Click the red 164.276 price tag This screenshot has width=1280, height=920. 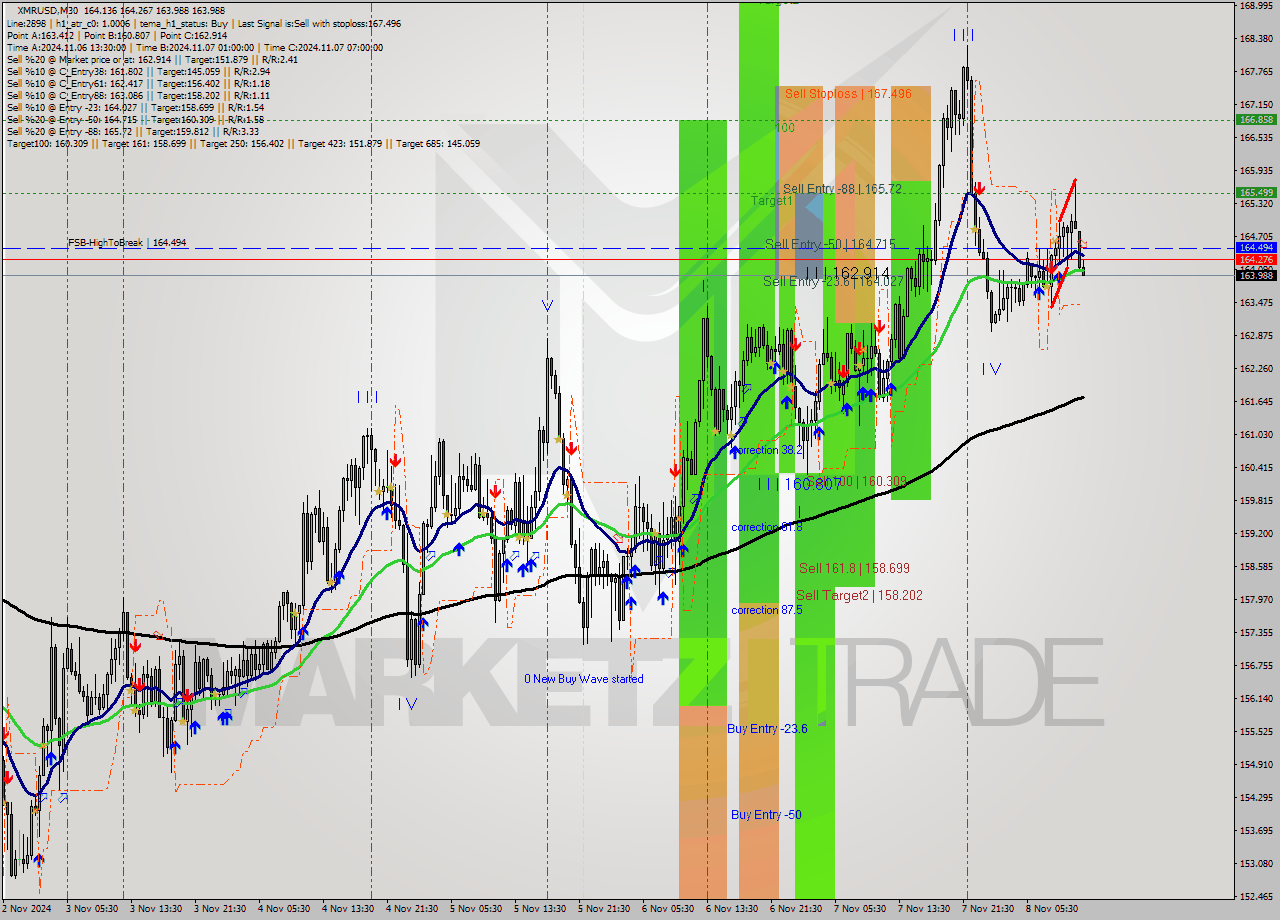click(1257, 259)
